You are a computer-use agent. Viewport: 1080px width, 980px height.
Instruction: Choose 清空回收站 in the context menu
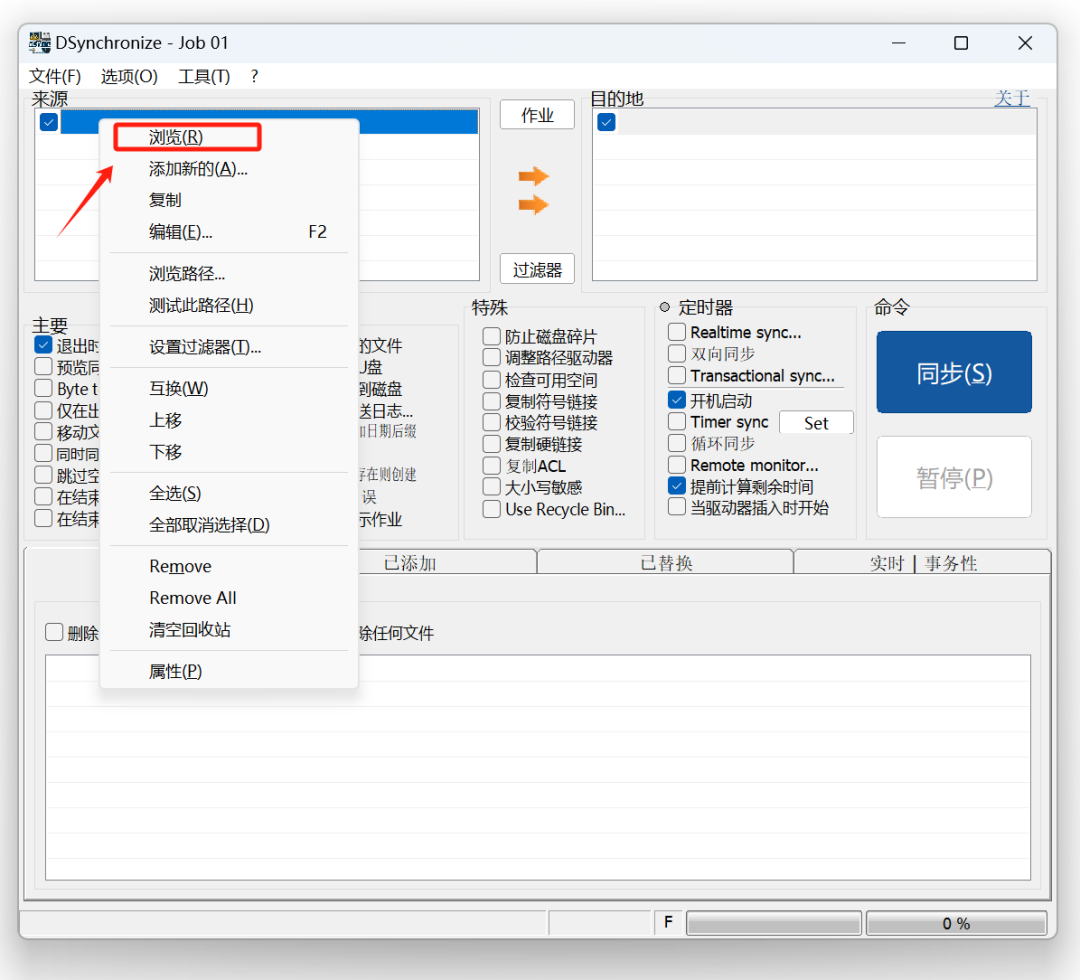(189, 630)
